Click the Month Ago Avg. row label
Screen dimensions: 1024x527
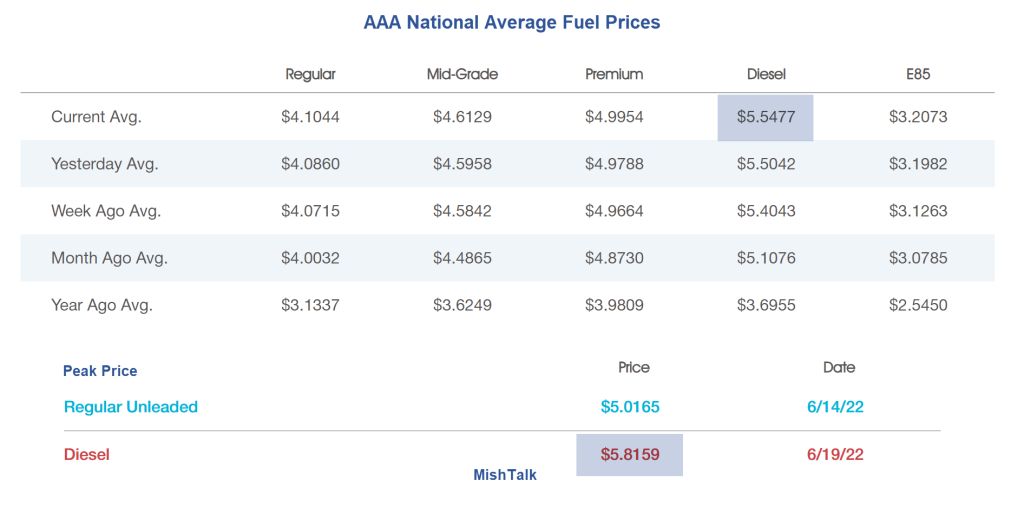[109, 258]
